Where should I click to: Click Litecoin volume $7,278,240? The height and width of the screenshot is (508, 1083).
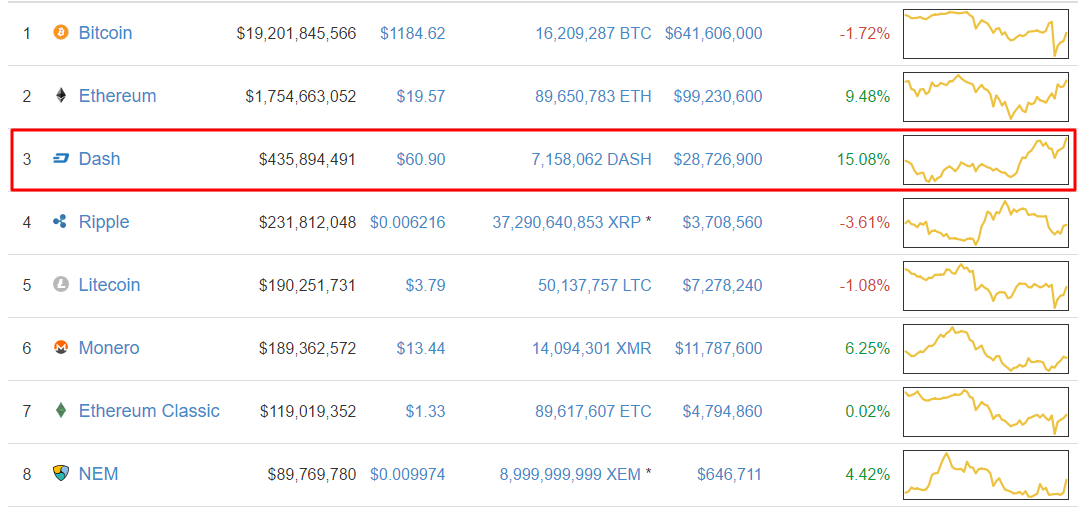[722, 285]
